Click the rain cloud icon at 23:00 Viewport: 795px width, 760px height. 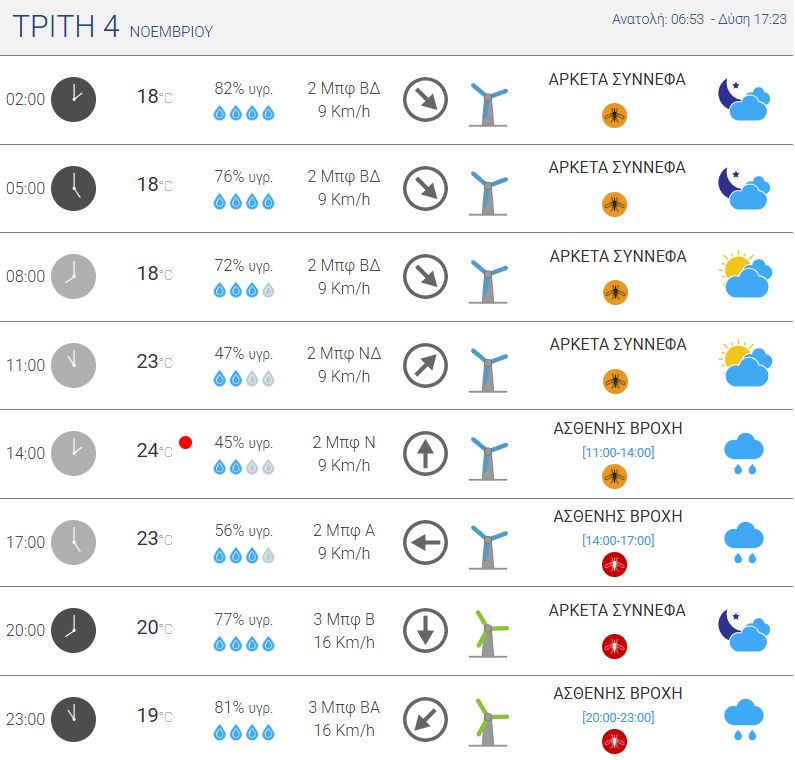pyautogui.click(x=744, y=719)
